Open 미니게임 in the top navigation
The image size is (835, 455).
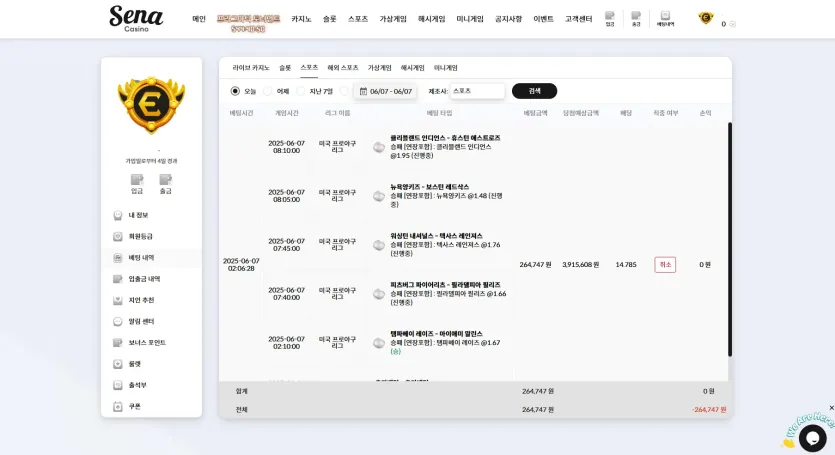pyautogui.click(x=470, y=19)
